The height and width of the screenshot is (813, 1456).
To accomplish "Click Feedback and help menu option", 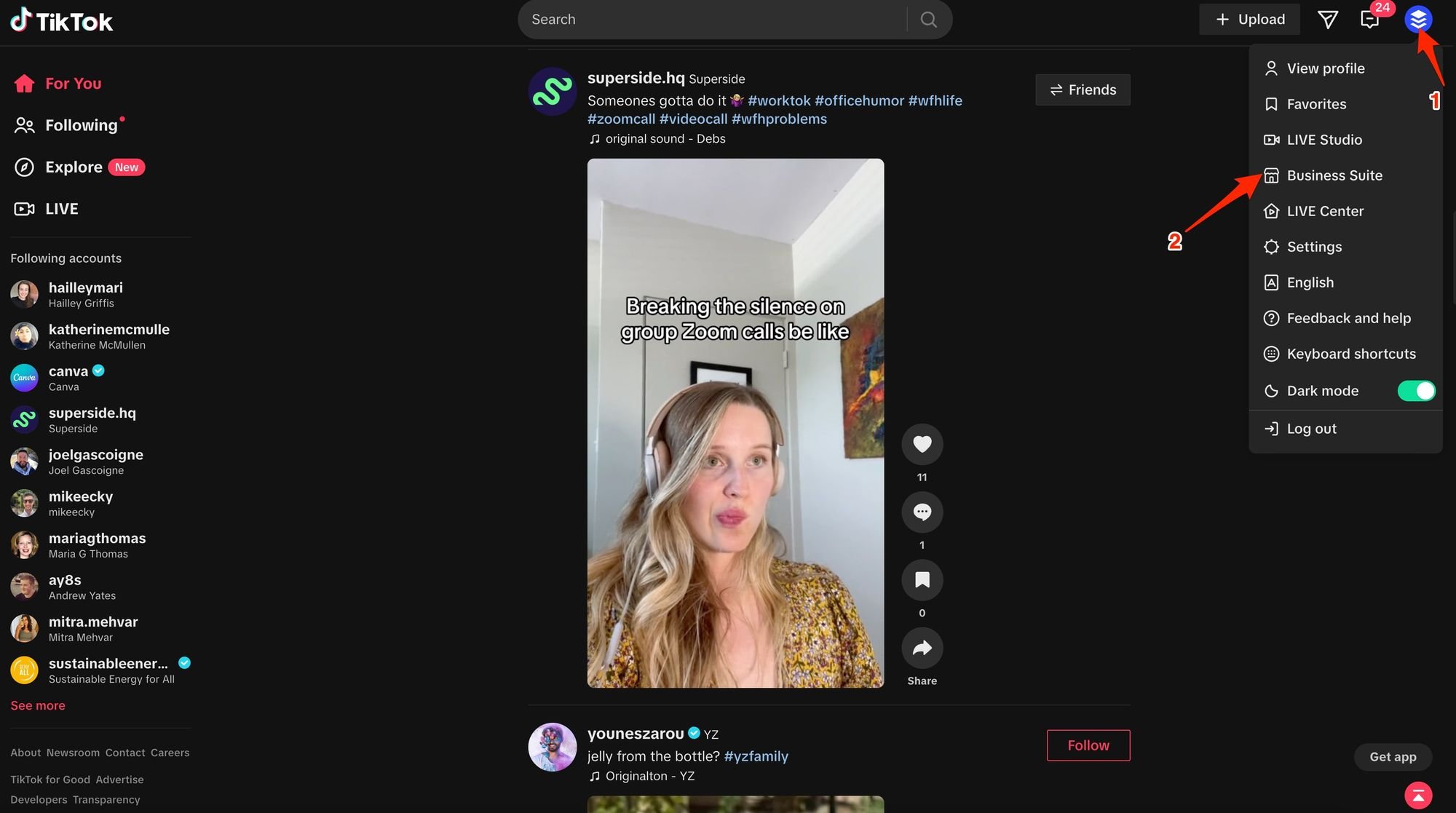I will coord(1349,318).
